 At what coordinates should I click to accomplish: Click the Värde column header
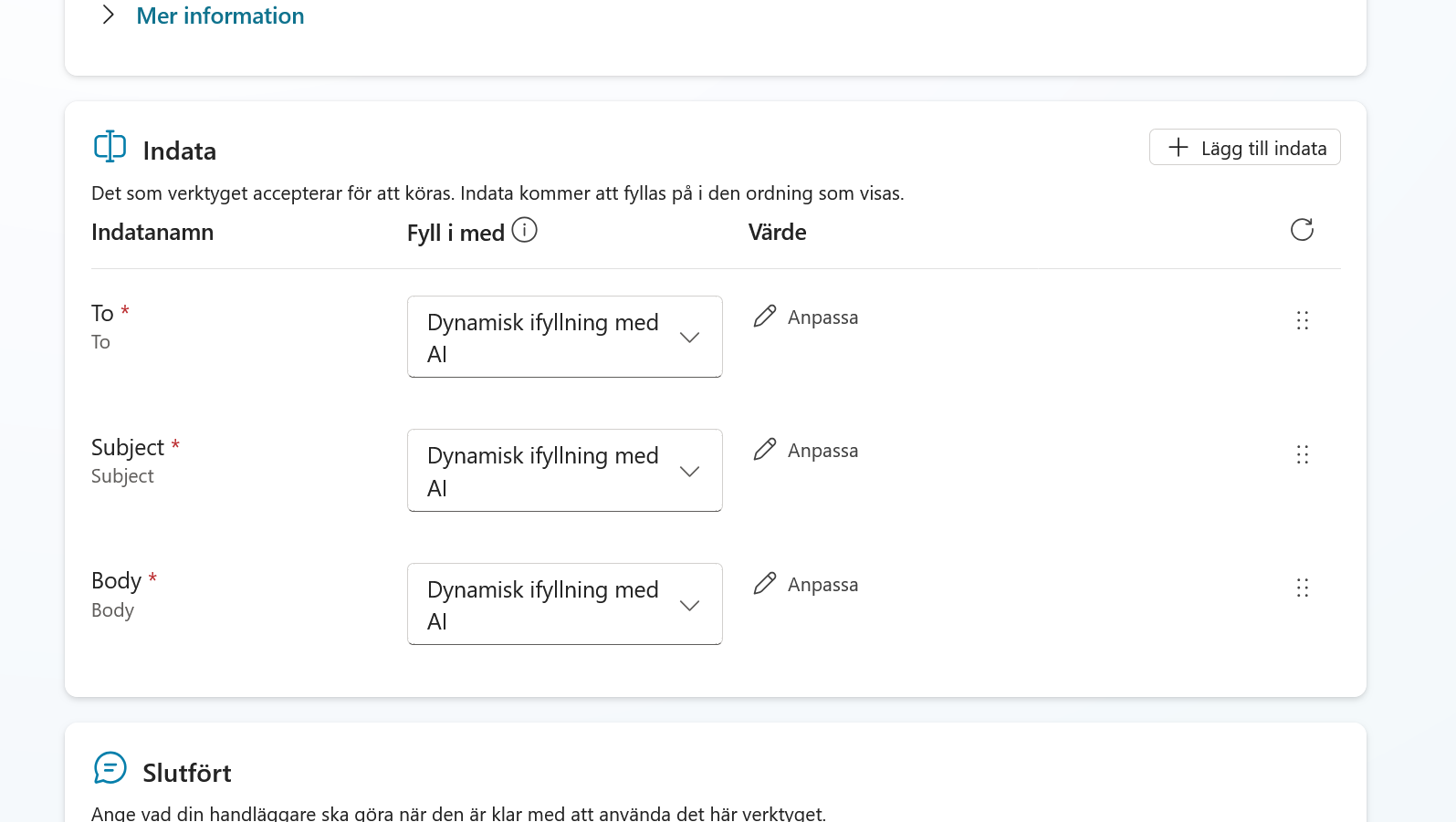tap(778, 233)
